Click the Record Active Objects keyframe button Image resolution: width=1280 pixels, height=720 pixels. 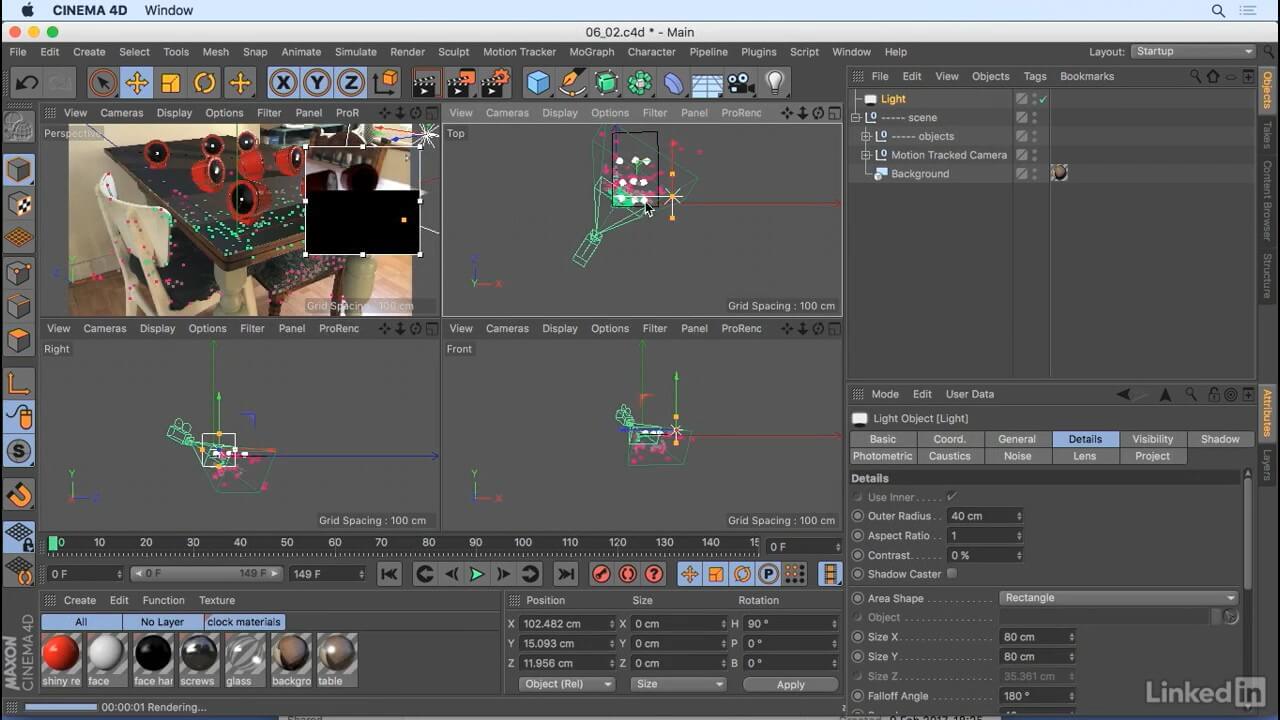tap(601, 574)
